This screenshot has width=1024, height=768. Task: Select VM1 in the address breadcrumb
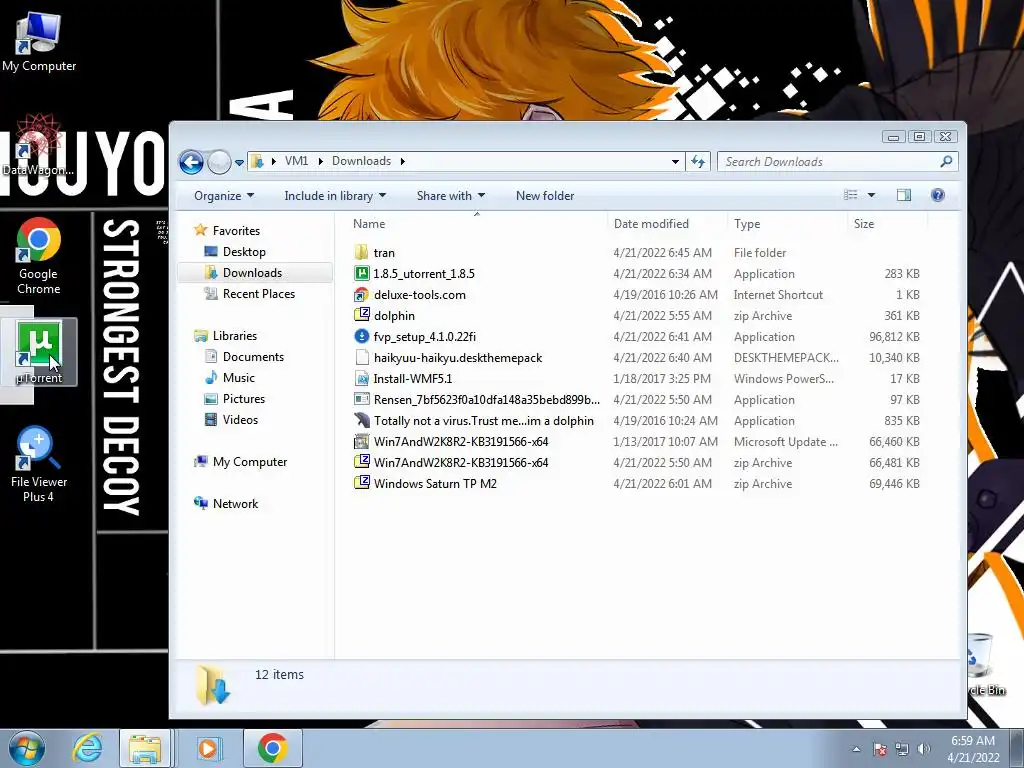tap(296, 161)
